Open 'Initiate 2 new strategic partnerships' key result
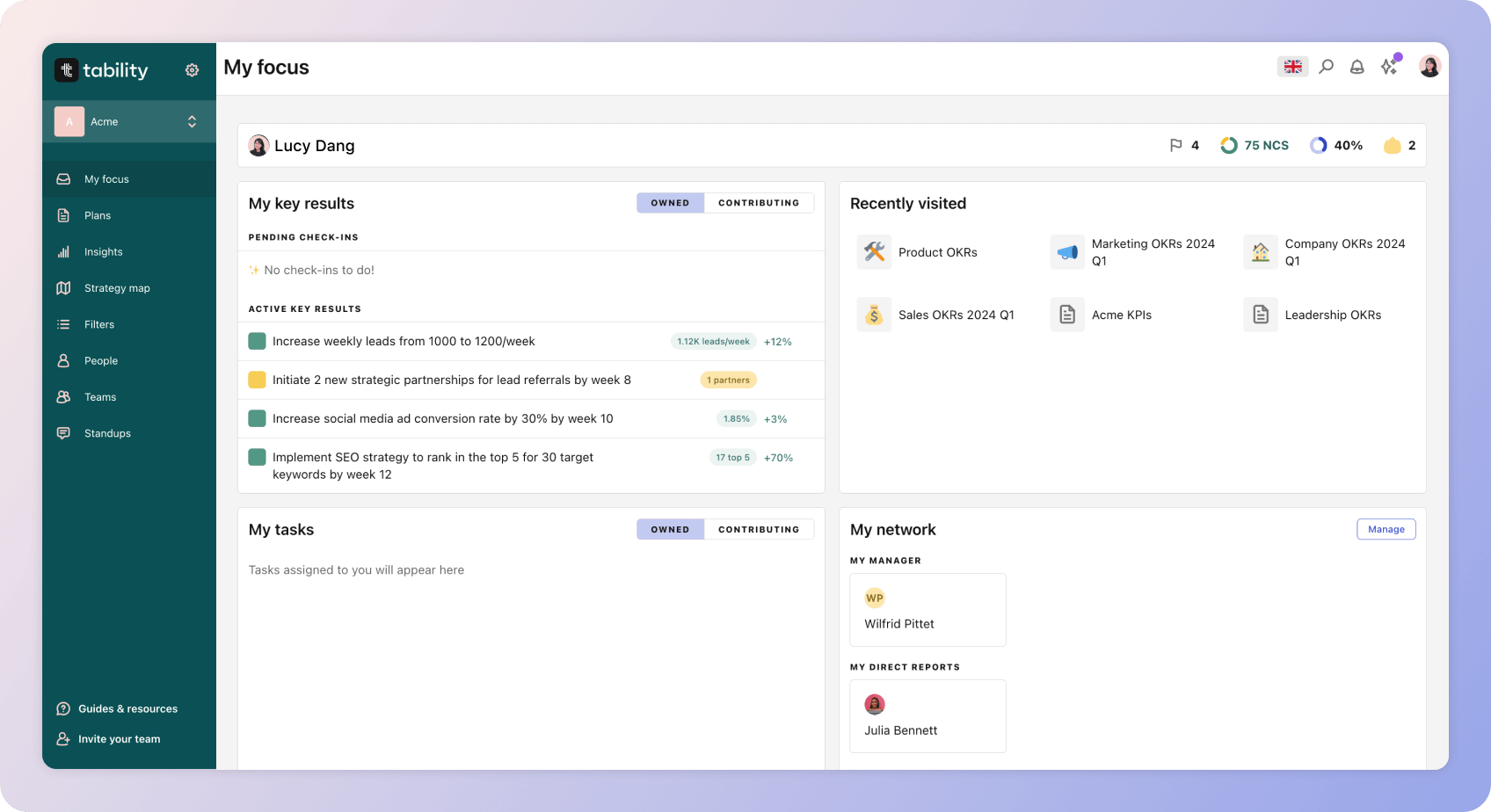 click(x=452, y=380)
